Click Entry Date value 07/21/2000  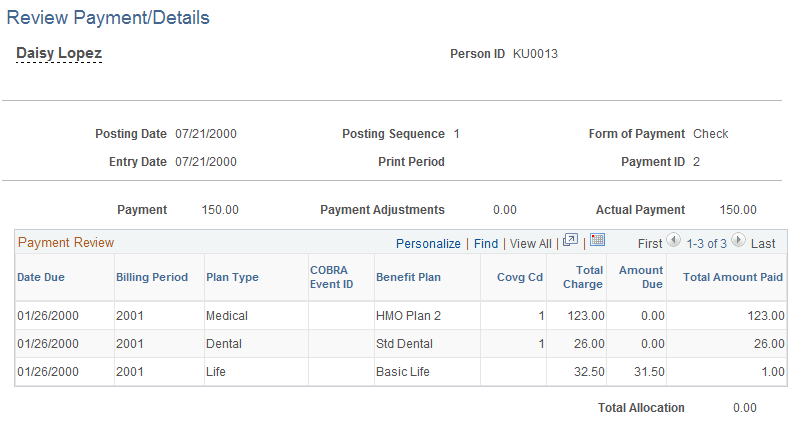click(x=206, y=162)
